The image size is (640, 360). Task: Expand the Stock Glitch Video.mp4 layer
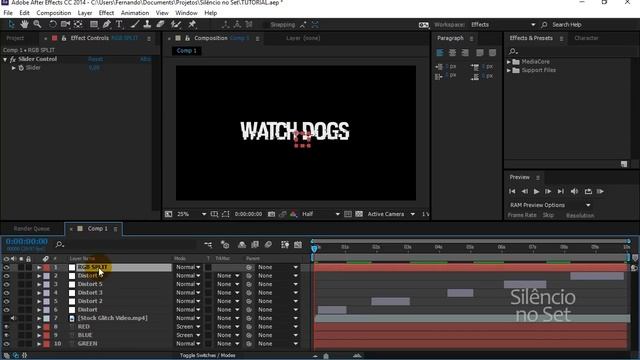(39, 318)
